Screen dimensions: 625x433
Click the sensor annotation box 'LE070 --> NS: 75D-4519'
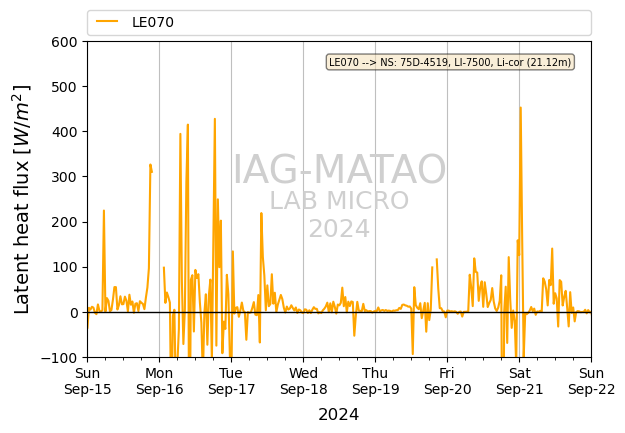450,62
